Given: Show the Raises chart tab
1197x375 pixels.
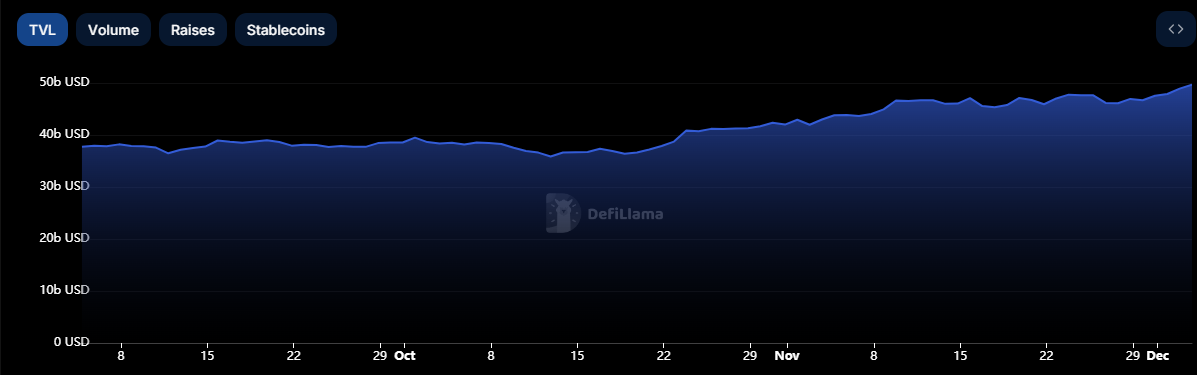Looking at the screenshot, I should (x=192, y=30).
